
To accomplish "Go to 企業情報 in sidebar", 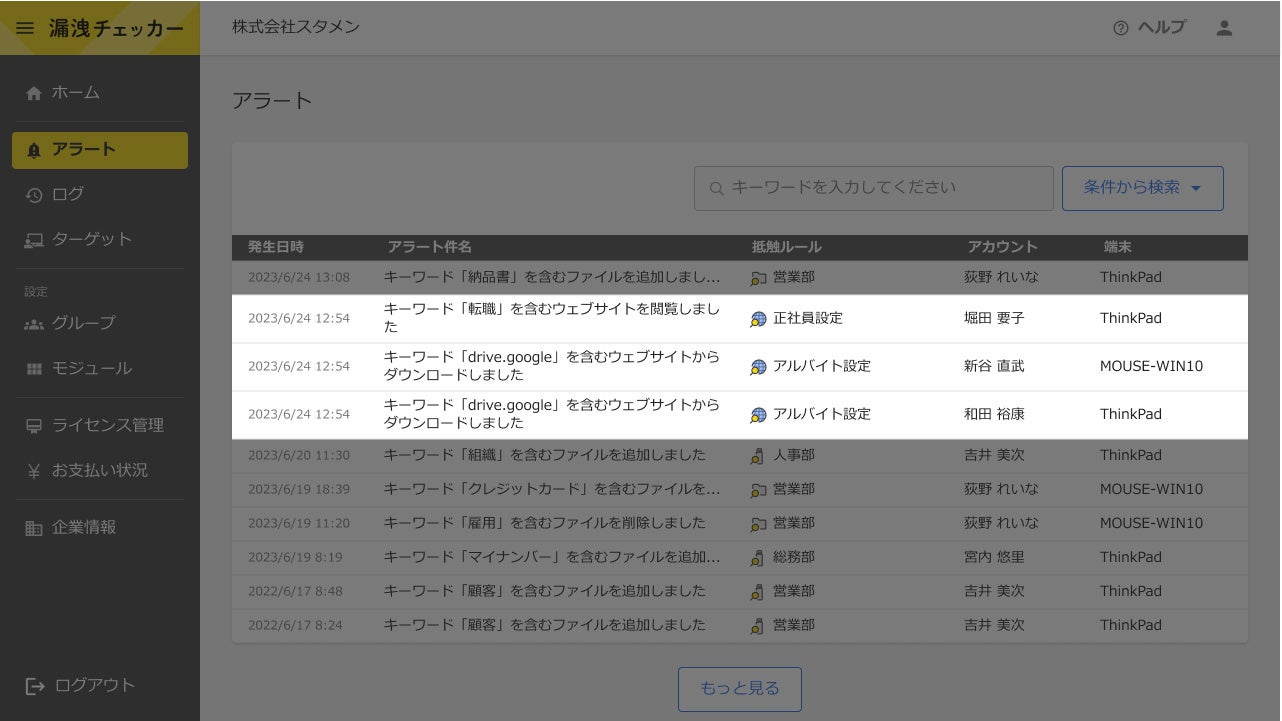I will (x=84, y=528).
